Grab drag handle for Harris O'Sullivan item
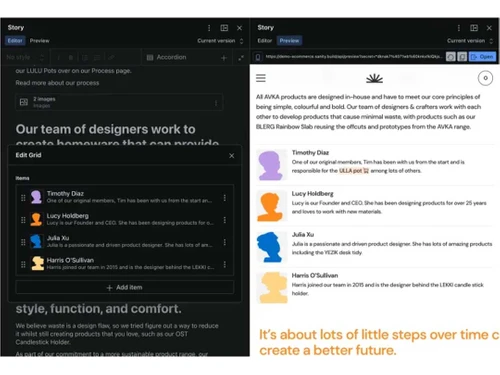500x375 pixels. [23, 264]
